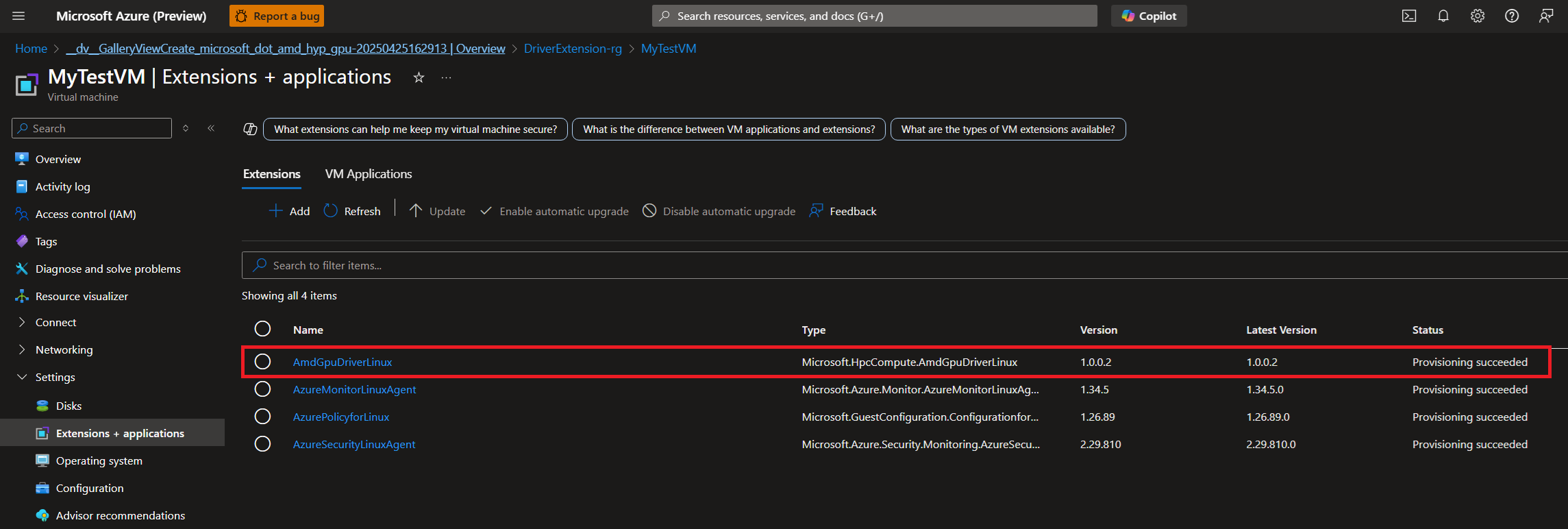Click Disable automatic upgrade

(719, 211)
